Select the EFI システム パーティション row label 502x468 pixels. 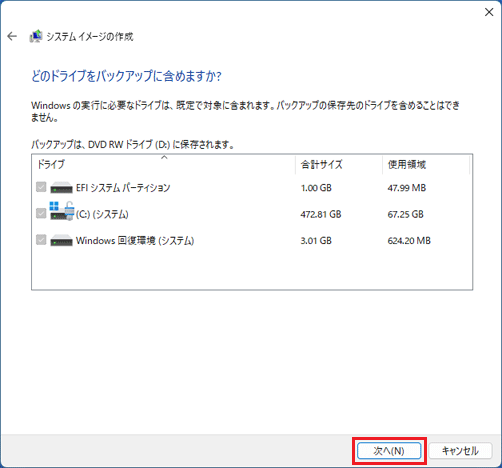point(123,188)
